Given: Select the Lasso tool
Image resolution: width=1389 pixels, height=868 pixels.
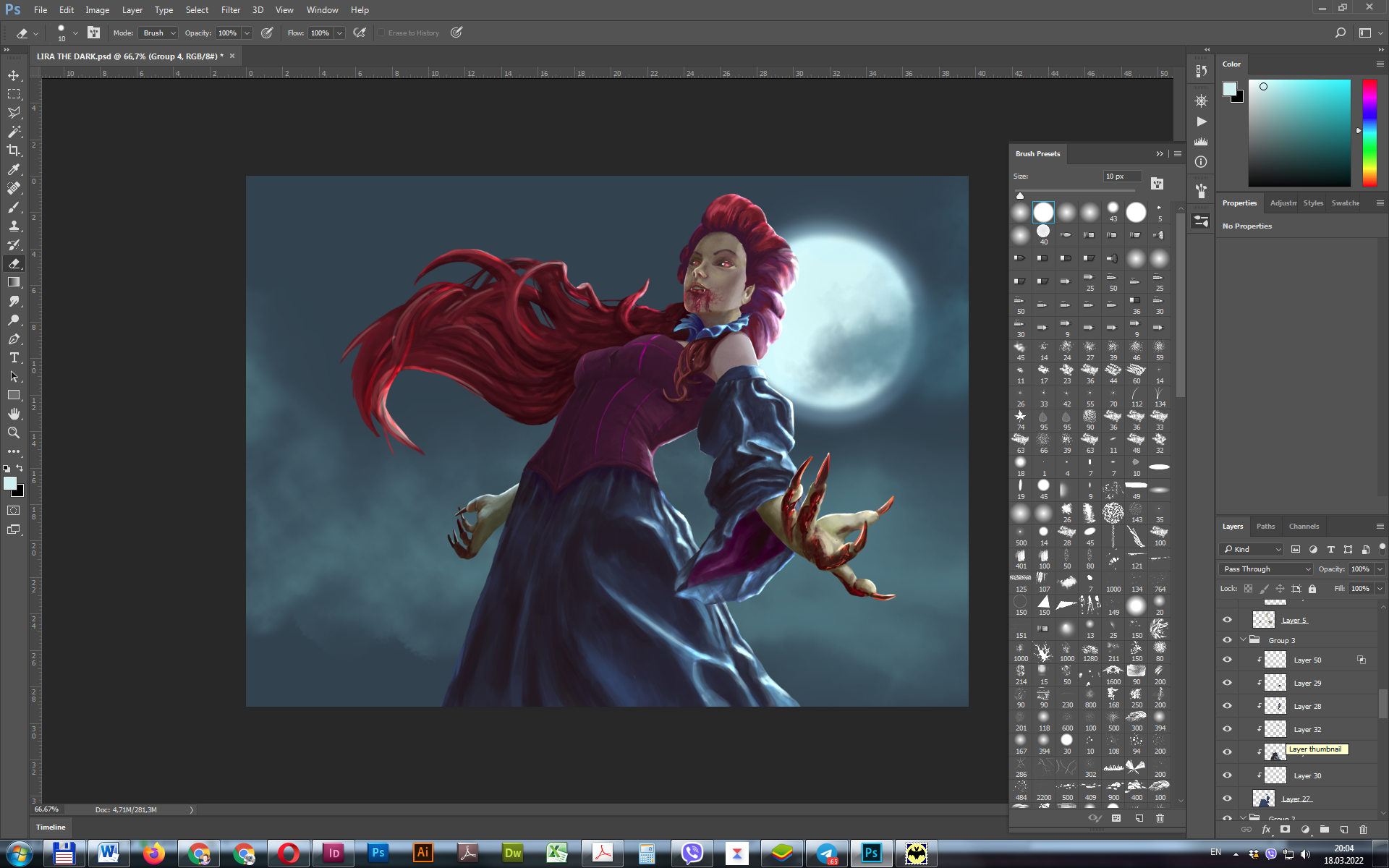Looking at the screenshot, I should click(14, 113).
